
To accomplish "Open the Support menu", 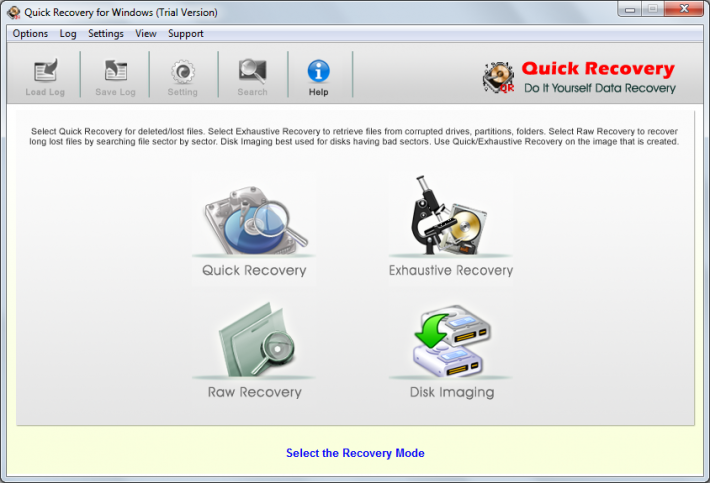I will (x=186, y=33).
